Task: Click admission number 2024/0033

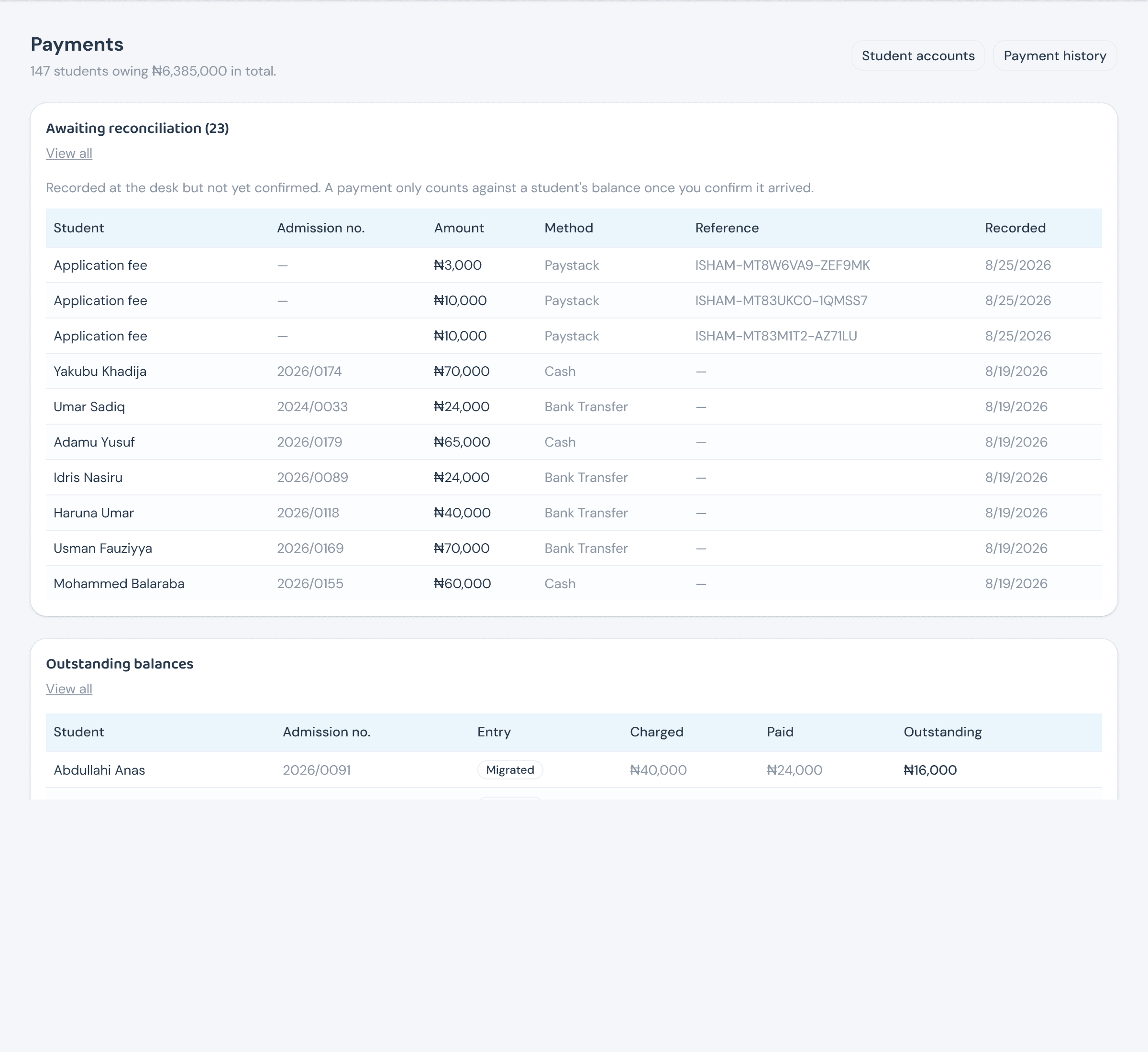Action: click(312, 406)
